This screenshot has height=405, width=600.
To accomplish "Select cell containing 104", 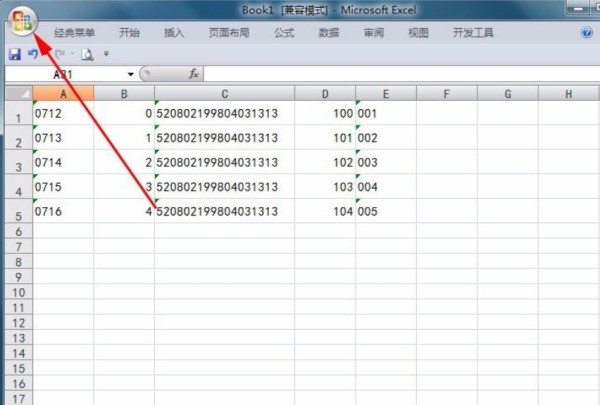I will (x=325, y=211).
